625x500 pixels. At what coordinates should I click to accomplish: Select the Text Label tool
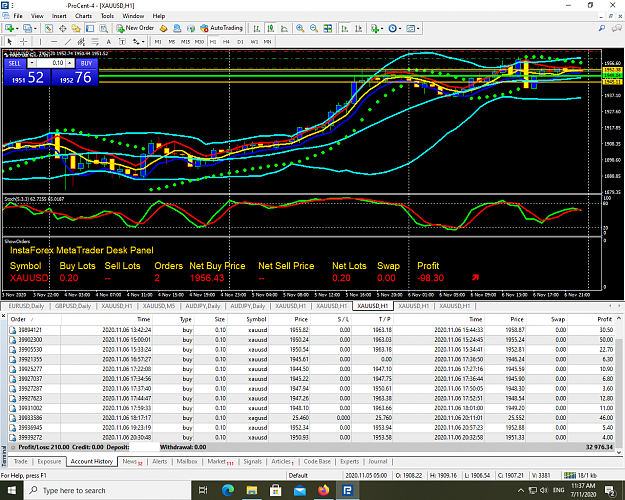point(122,41)
